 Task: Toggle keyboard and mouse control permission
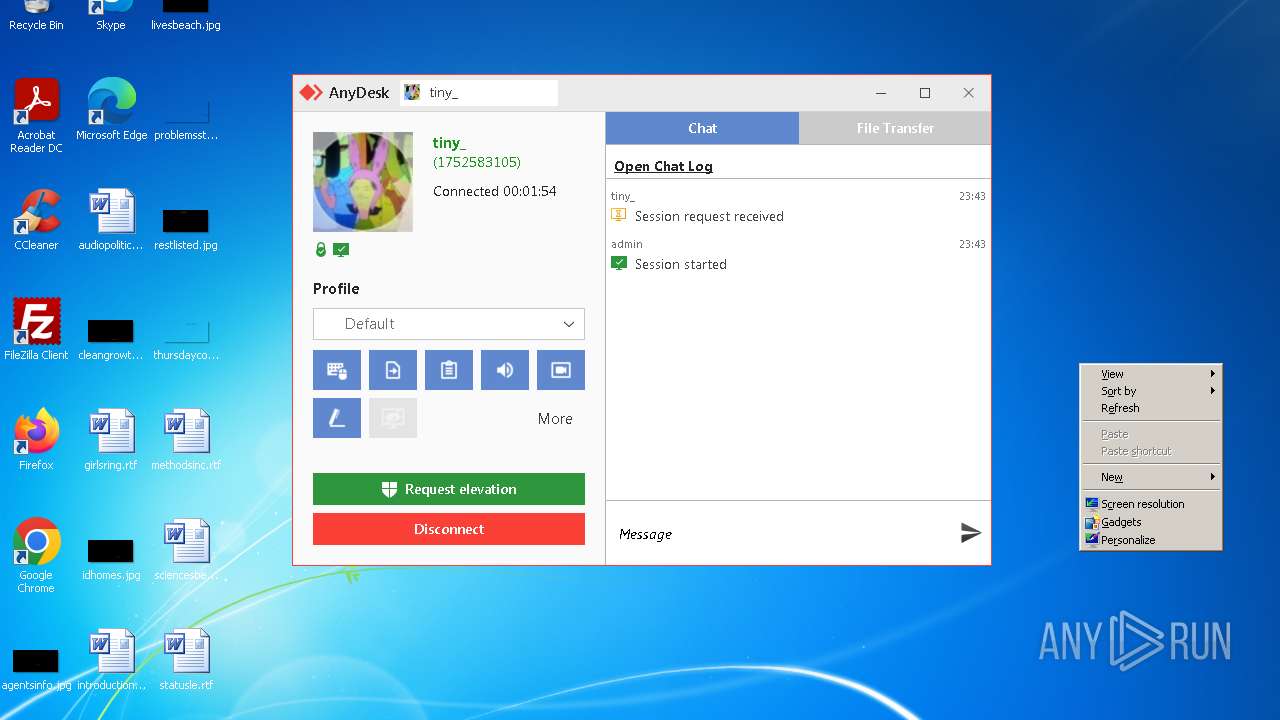[x=337, y=370]
